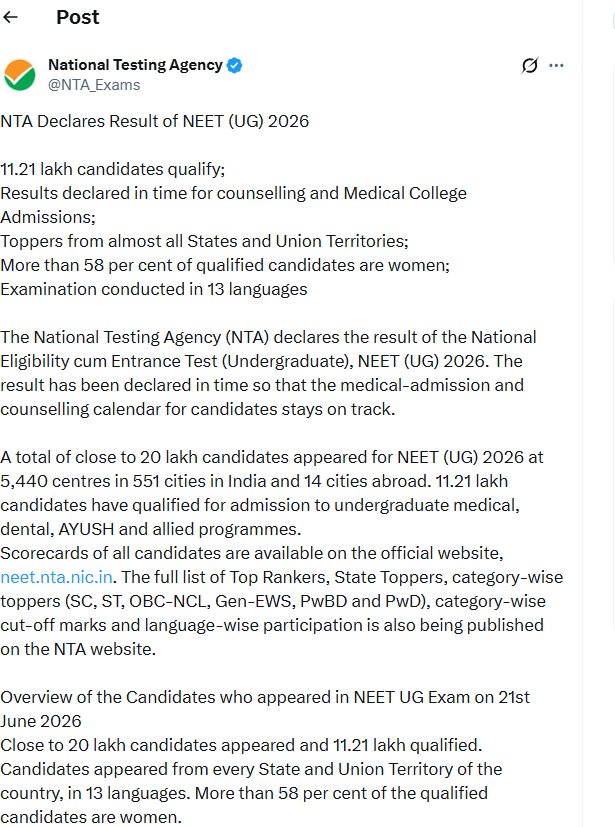Open the Grok explain-post icon
This screenshot has width=615, height=827.
pyautogui.click(x=530, y=65)
